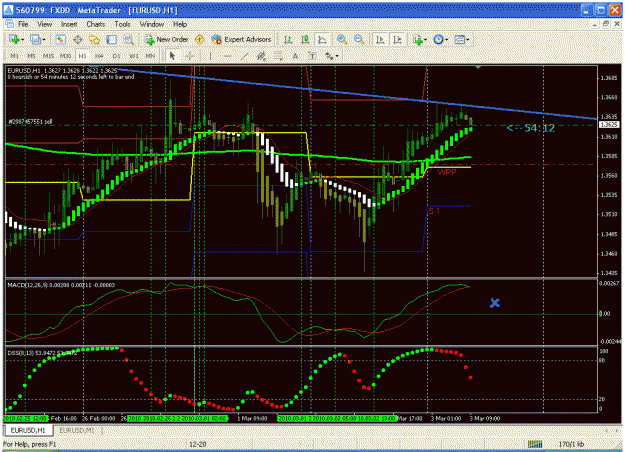Toggle Chart Shift from right edge

click(x=397, y=39)
